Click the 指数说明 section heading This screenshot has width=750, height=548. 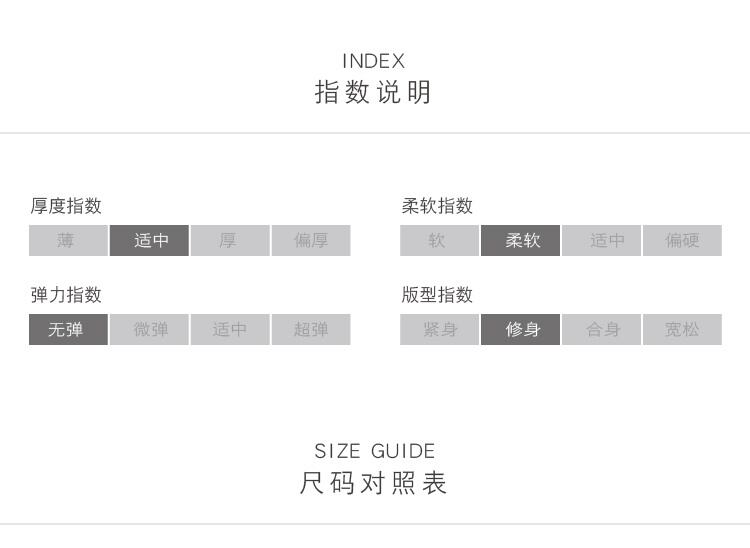click(374, 92)
